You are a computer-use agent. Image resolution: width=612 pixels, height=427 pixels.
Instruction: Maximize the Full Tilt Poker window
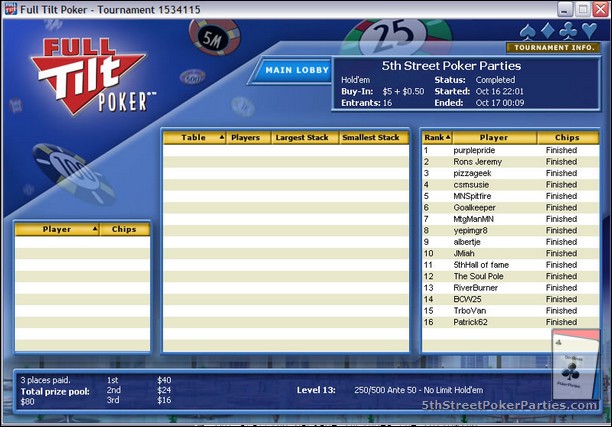(x=583, y=9)
